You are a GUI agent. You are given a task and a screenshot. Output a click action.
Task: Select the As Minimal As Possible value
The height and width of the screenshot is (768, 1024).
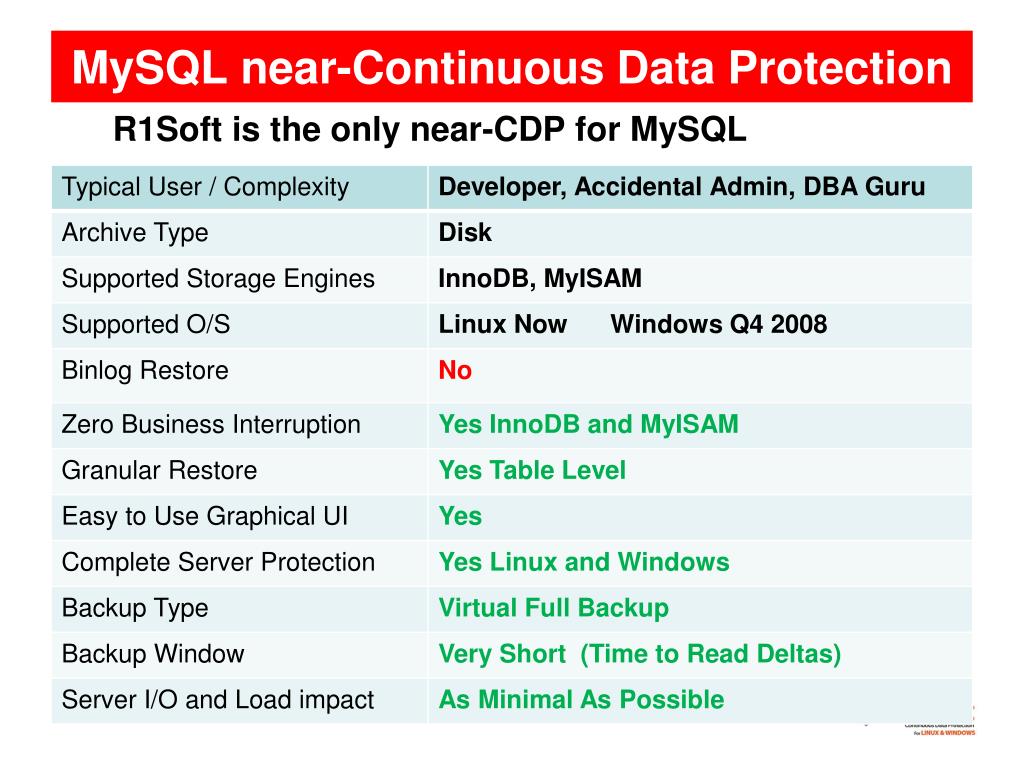[581, 701]
